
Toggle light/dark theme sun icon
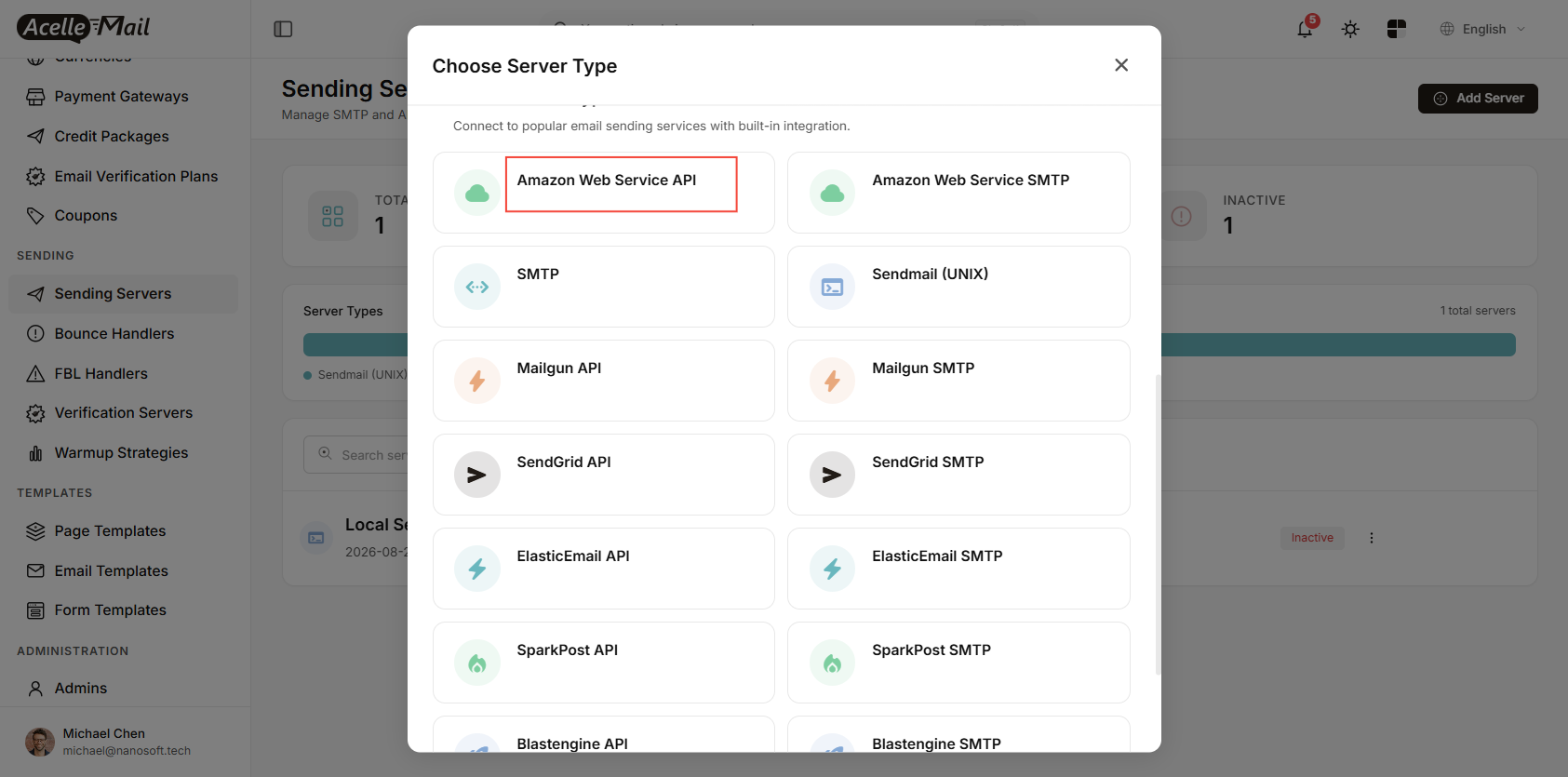coord(1350,29)
